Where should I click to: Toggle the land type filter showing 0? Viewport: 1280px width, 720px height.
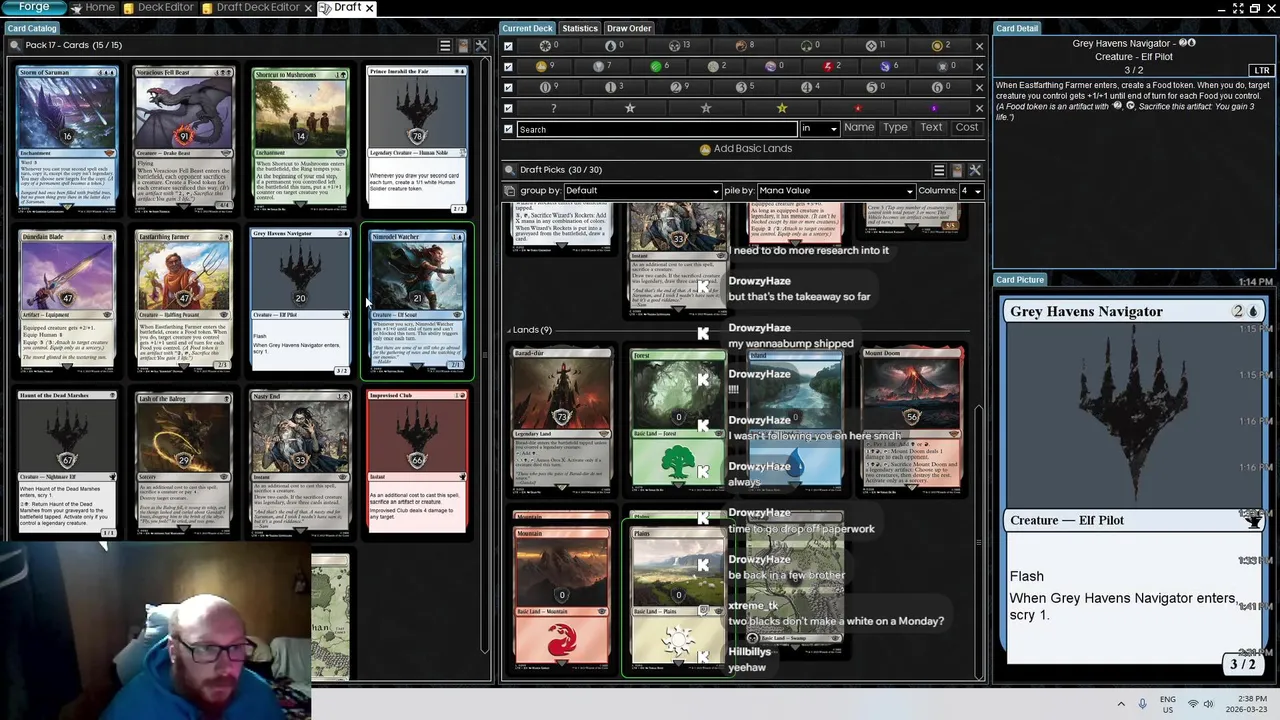coord(810,46)
